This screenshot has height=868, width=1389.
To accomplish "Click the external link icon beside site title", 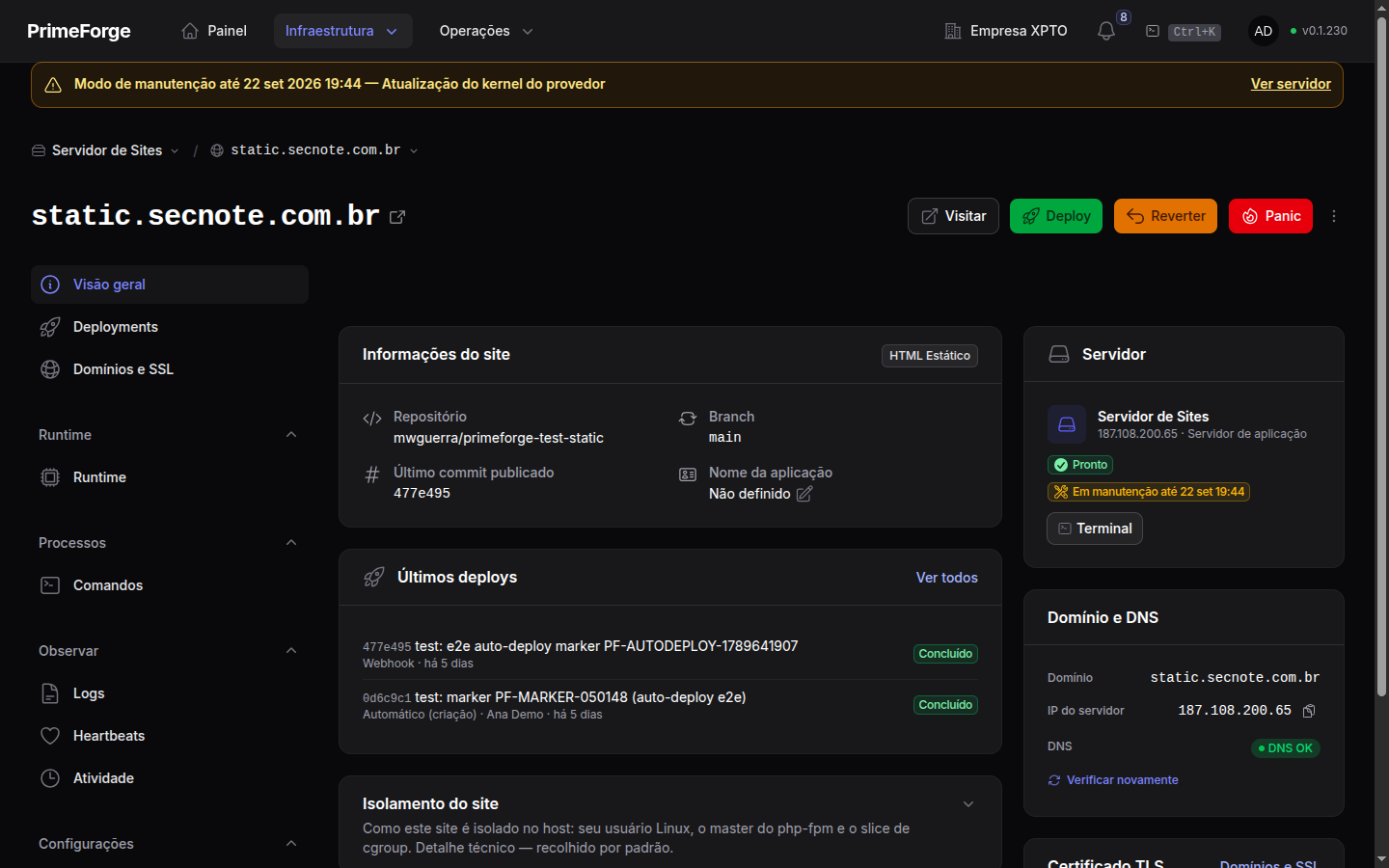I will 397,217.
